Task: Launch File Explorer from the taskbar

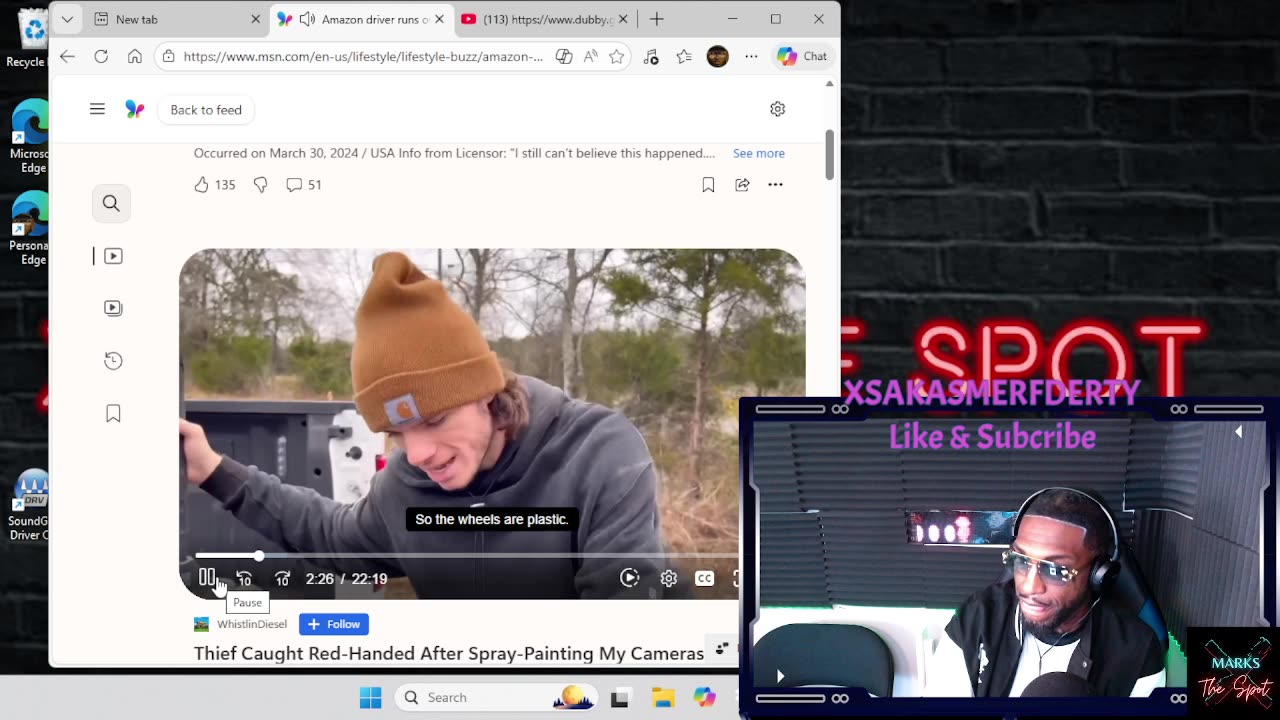Action: (662, 697)
